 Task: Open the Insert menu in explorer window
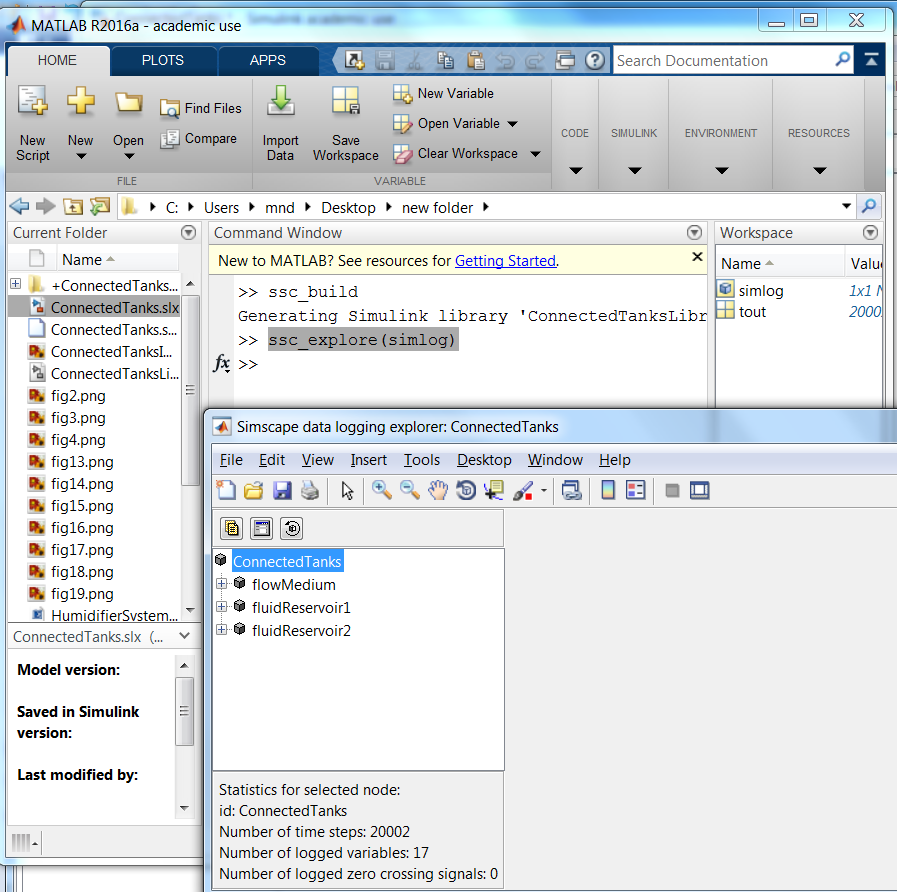(x=369, y=460)
